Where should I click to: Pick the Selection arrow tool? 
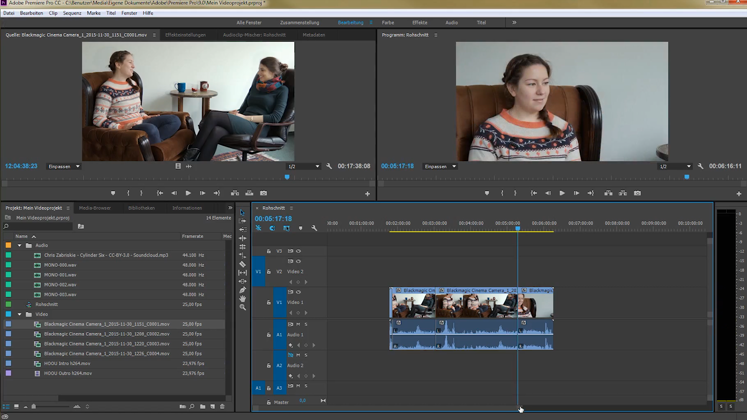pyautogui.click(x=242, y=212)
